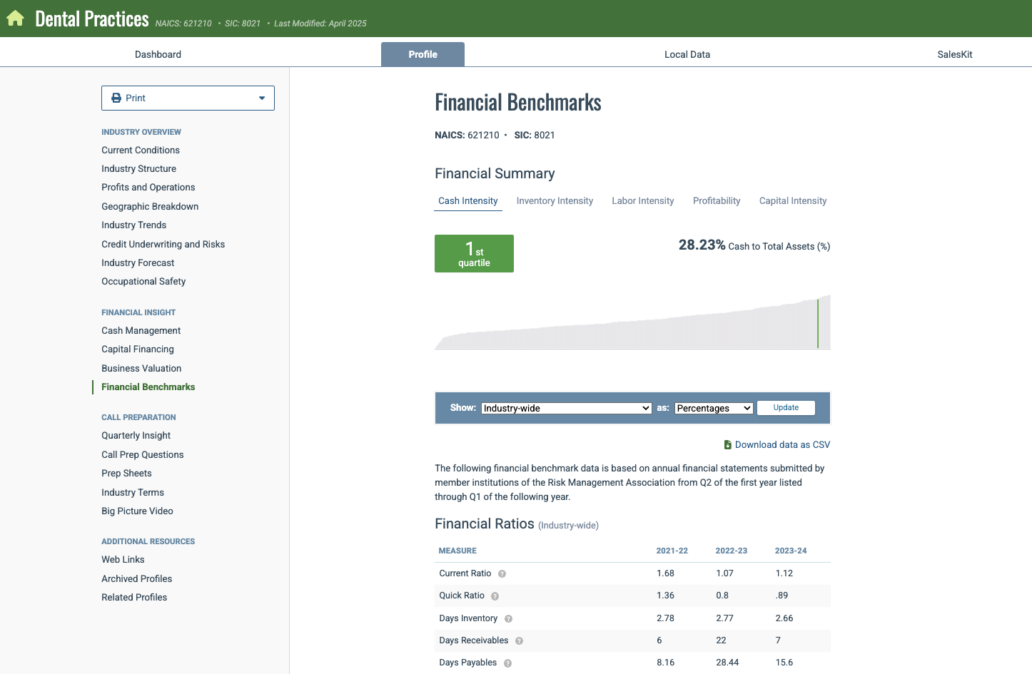Open the Print dropdown menu
Screen dimensions: 1032x674
click(188, 98)
